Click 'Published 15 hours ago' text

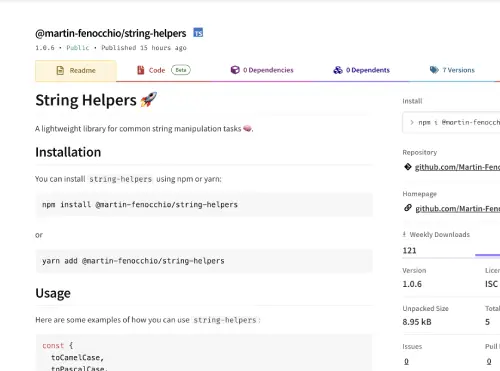(x=144, y=48)
